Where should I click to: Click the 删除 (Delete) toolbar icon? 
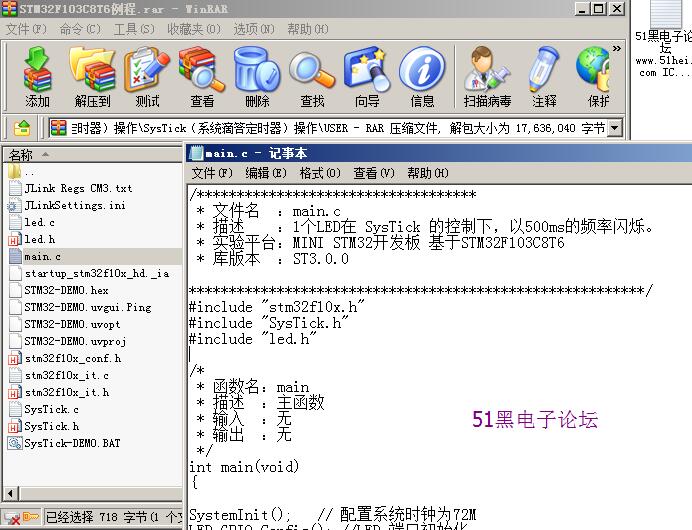click(257, 77)
